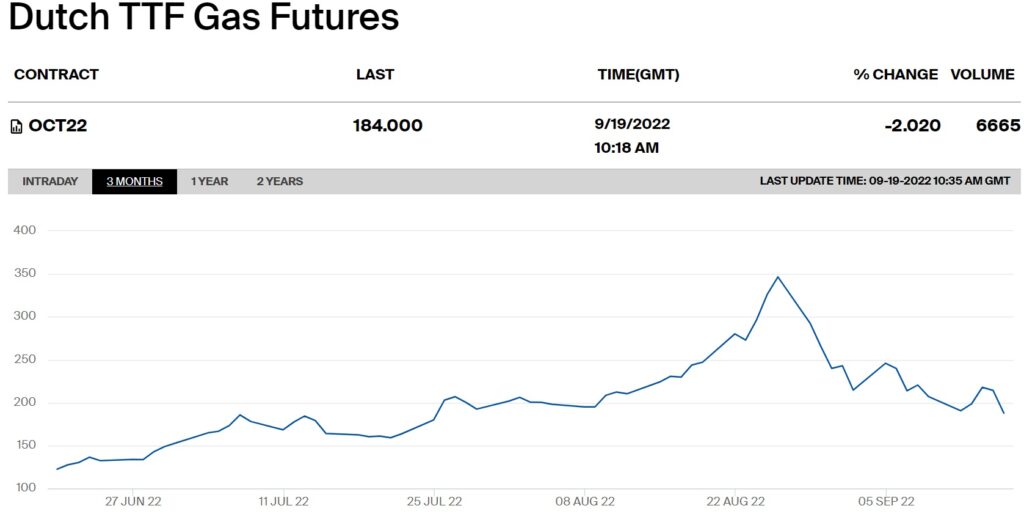Click the 05 SEP 22 date label
The image size is (1024, 514).
885,502
